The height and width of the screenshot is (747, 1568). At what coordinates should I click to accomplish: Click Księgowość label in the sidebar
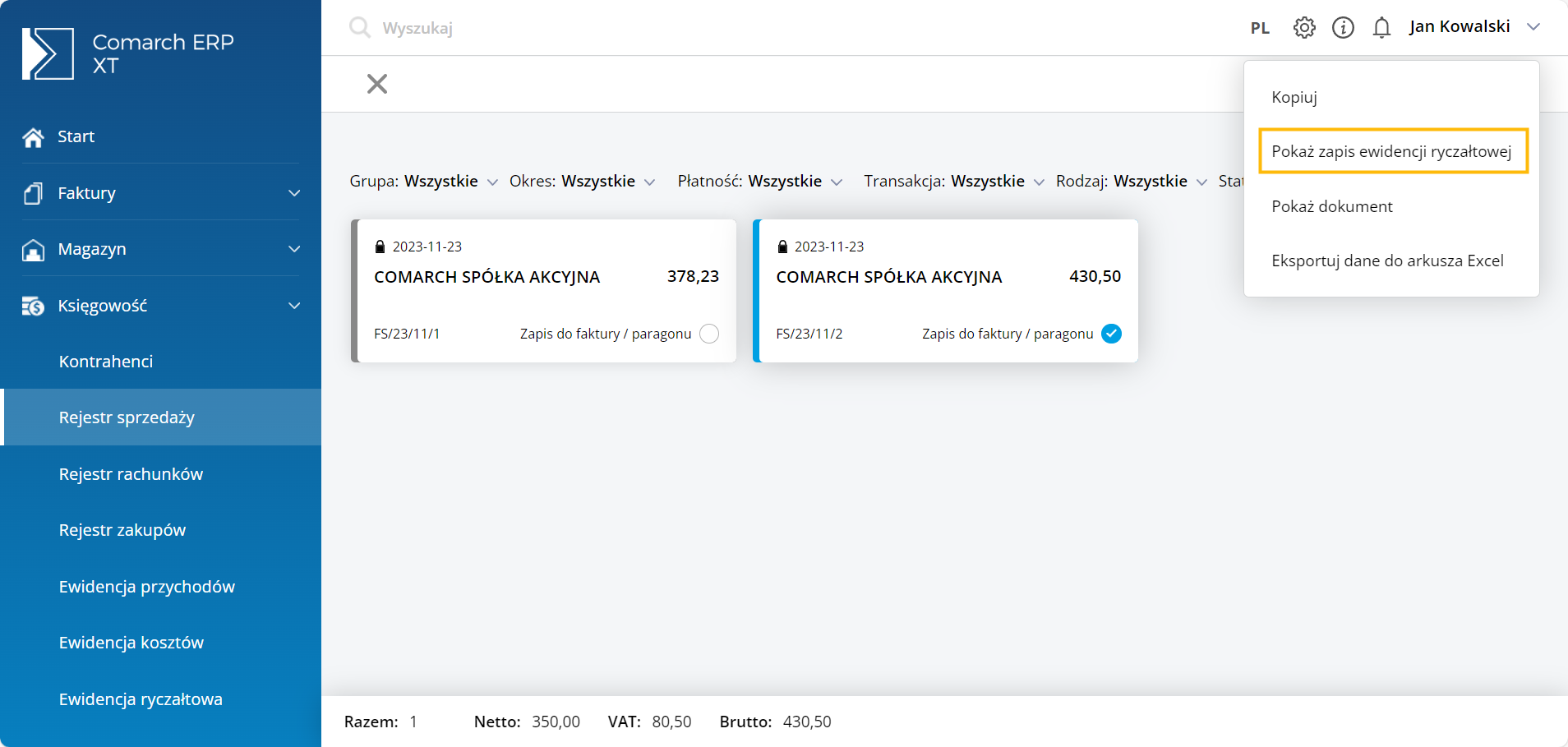click(x=103, y=306)
